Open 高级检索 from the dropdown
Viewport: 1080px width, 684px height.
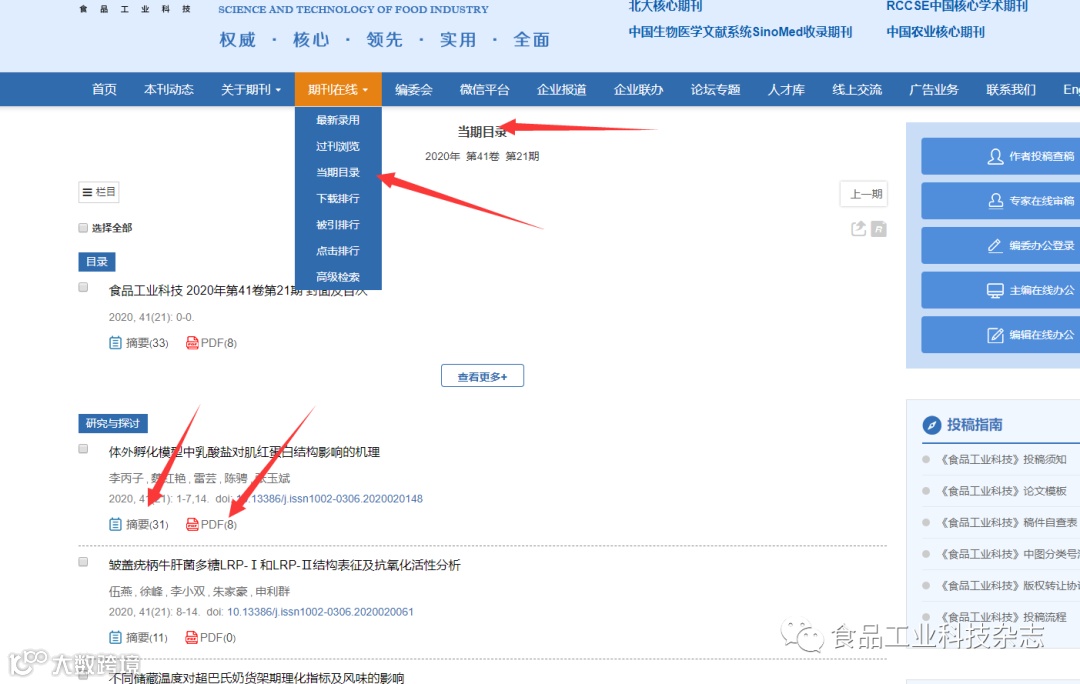(x=338, y=277)
